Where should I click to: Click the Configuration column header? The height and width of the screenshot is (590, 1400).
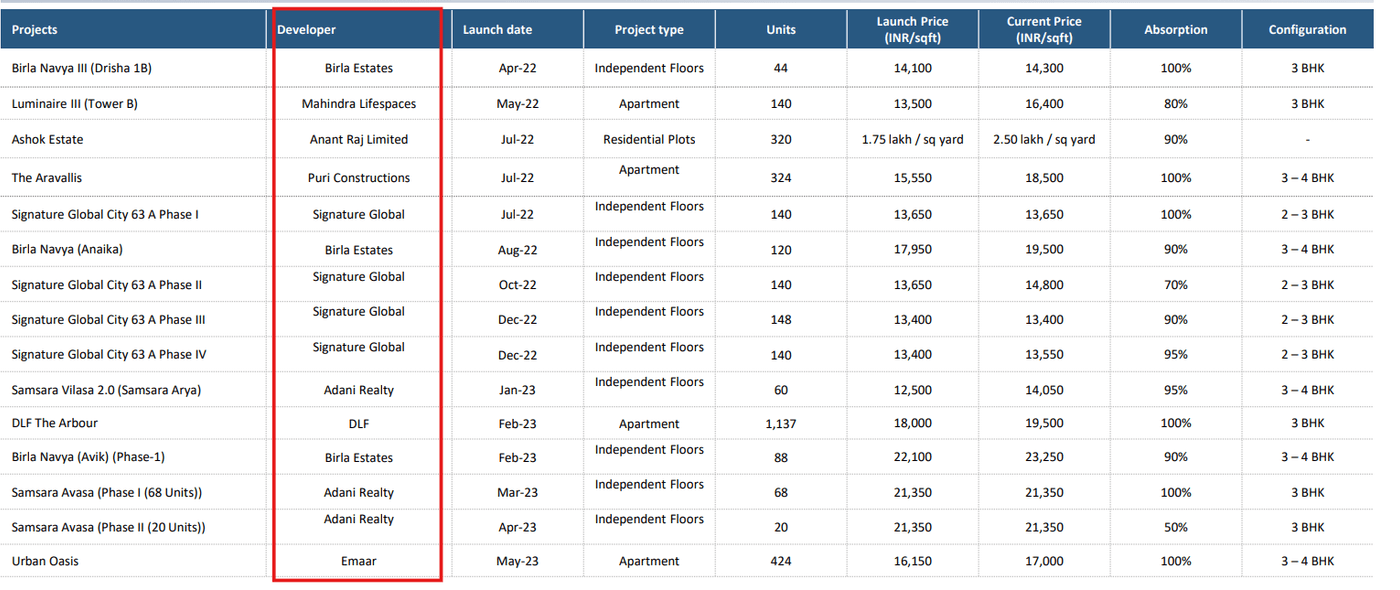[x=1307, y=30]
